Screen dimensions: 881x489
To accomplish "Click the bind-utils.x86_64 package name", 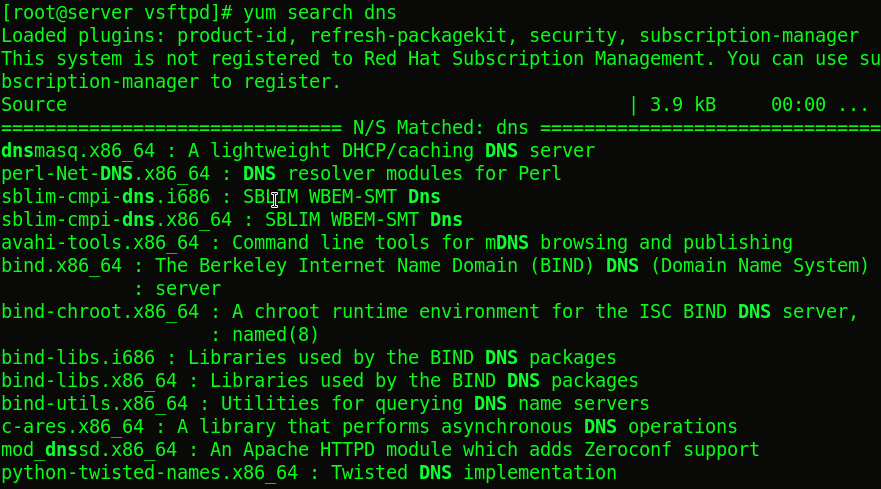I will point(94,404).
